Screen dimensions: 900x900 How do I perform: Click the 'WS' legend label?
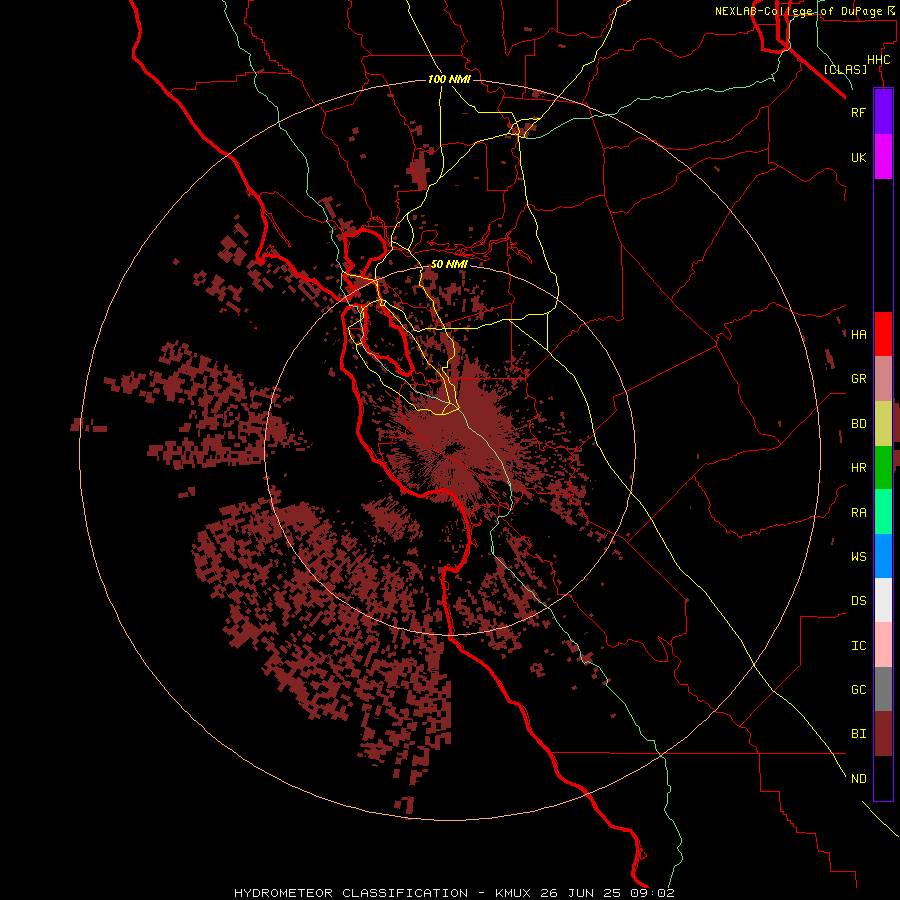click(858, 556)
